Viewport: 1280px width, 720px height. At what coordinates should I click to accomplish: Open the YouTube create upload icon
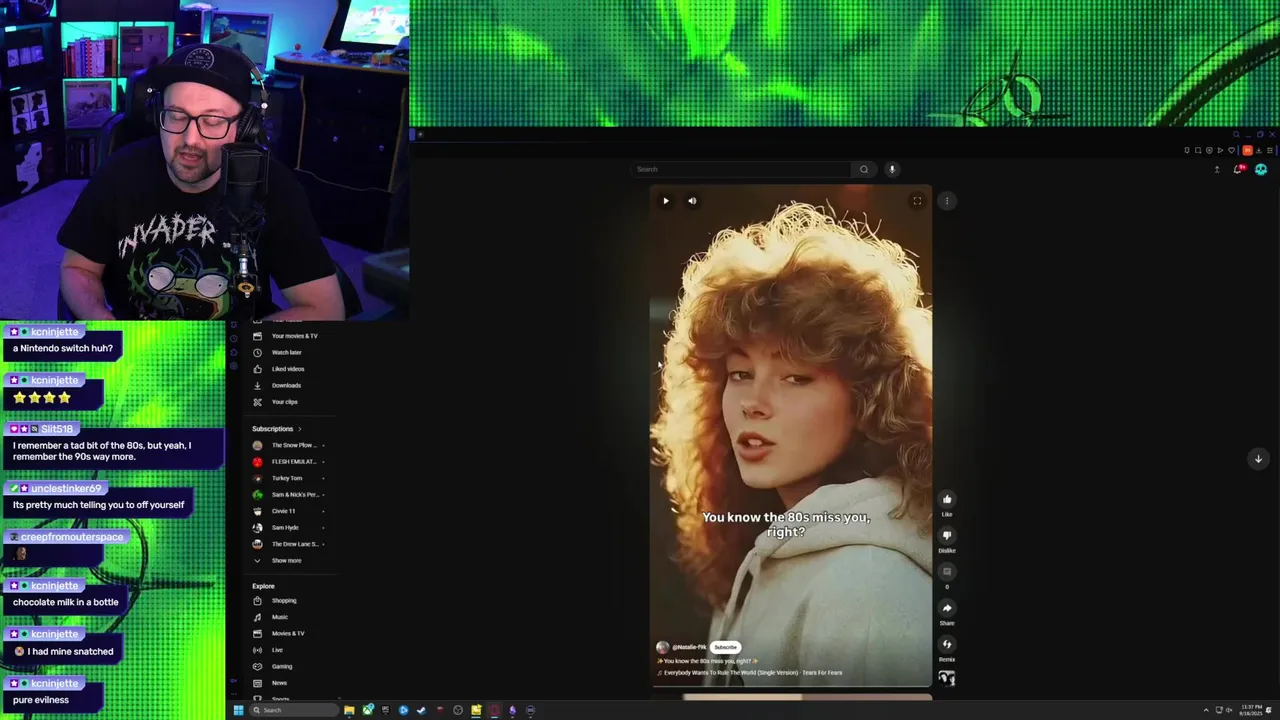1217,169
